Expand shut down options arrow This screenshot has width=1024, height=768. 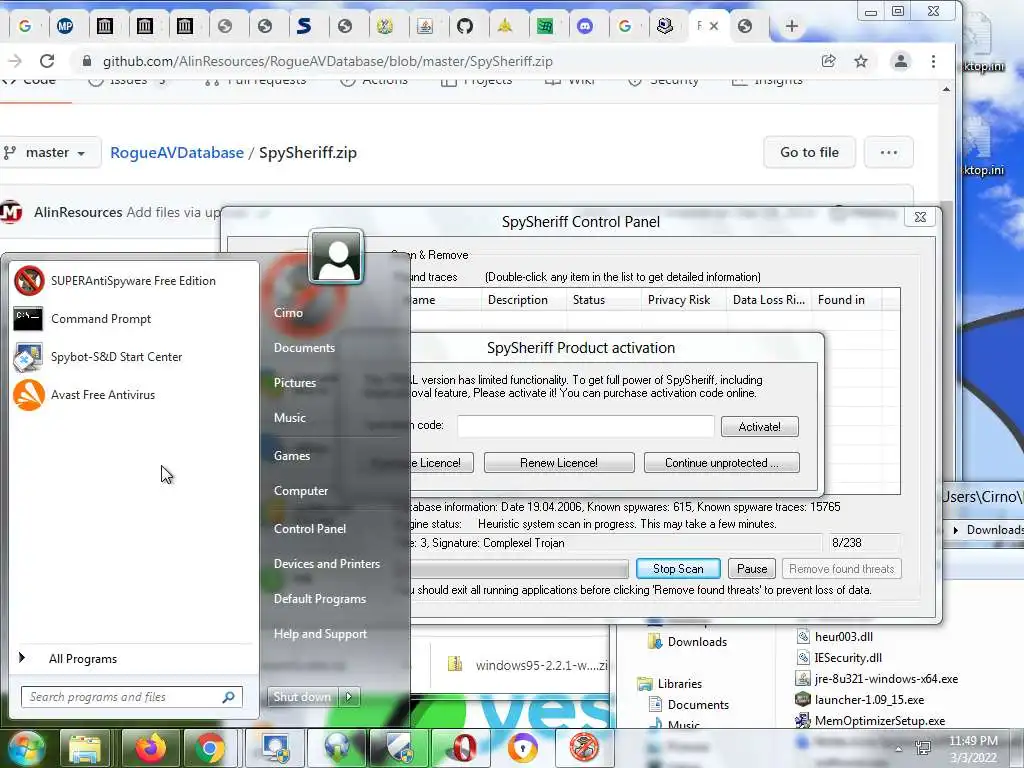[349, 697]
